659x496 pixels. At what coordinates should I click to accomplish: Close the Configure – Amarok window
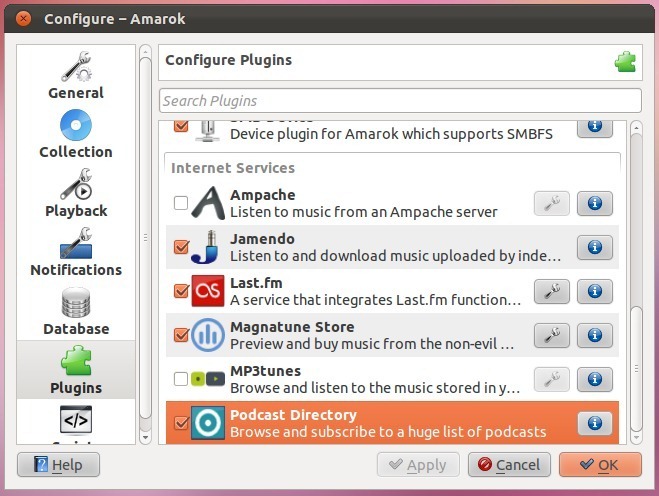pos(24,19)
